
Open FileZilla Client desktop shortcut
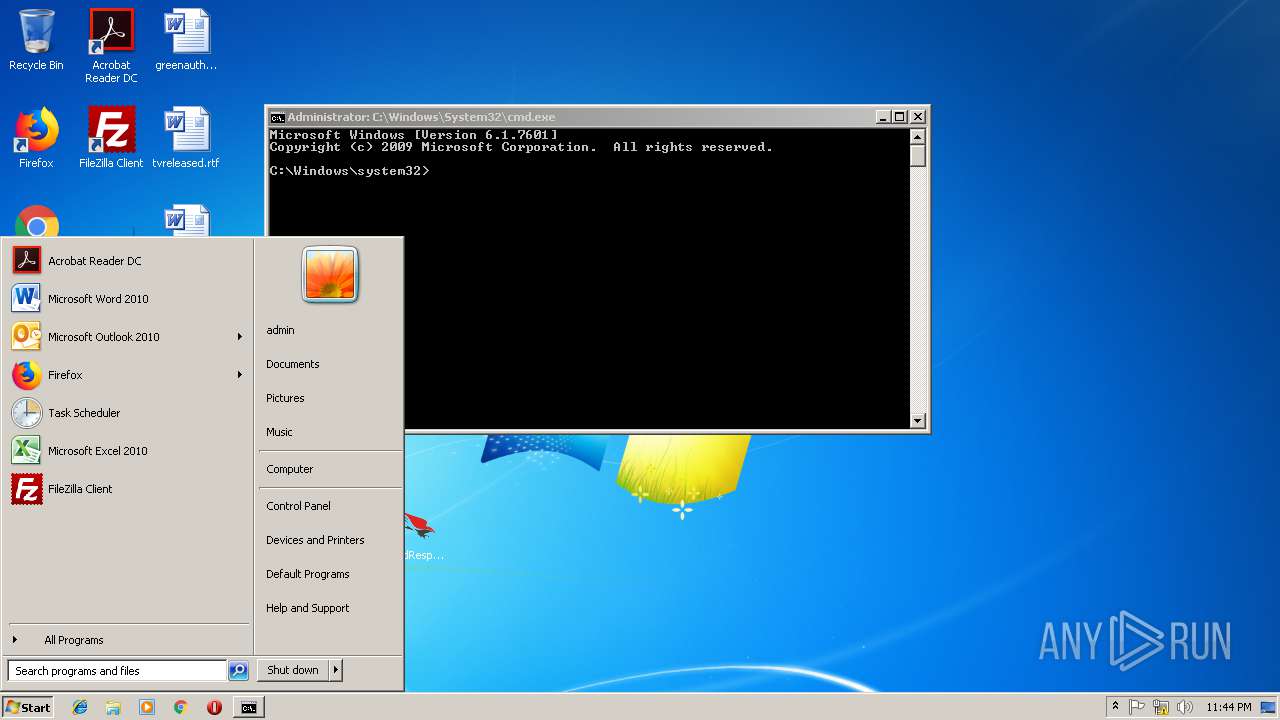(111, 138)
